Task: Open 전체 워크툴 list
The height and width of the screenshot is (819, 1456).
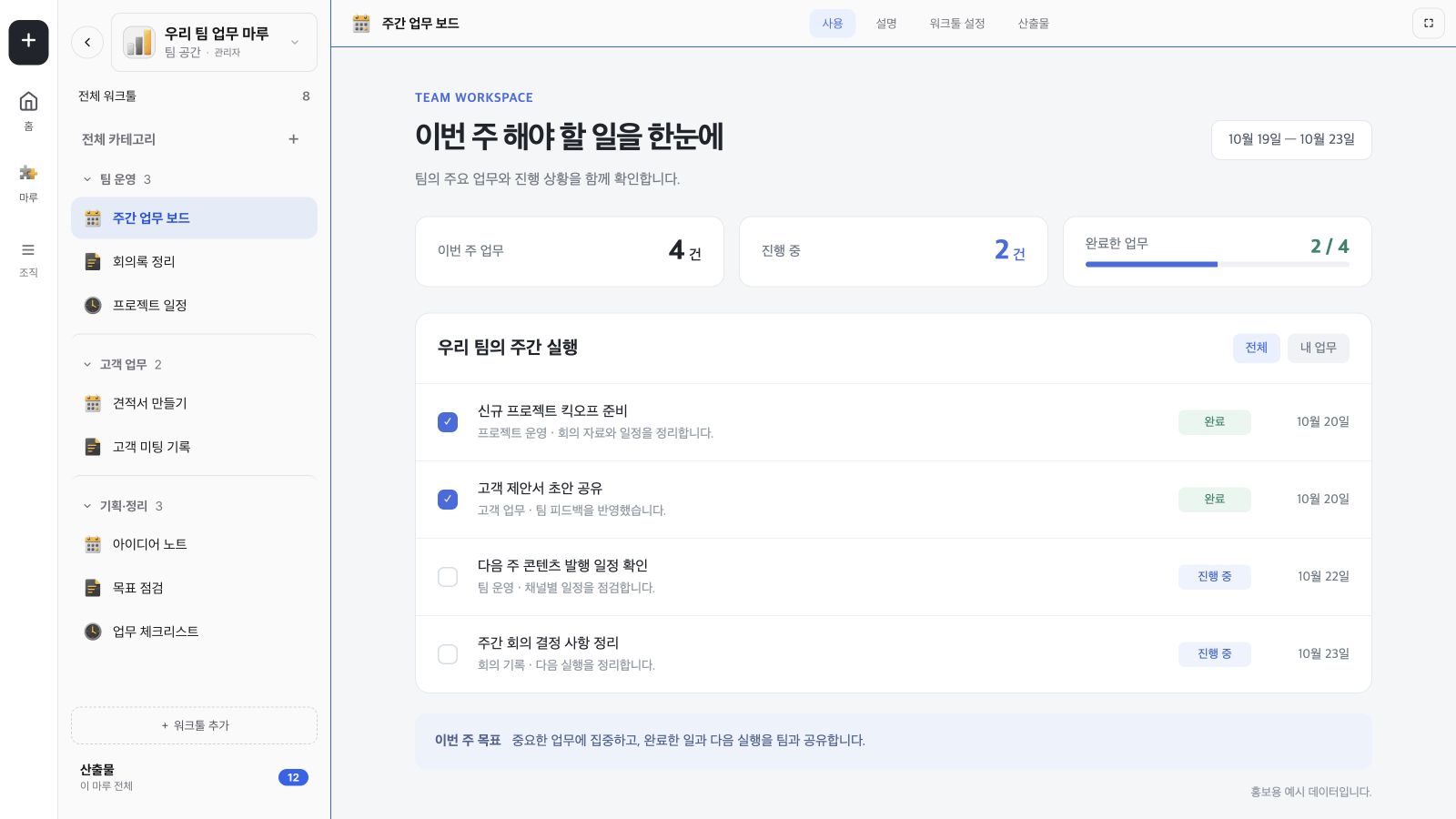Action: [x=195, y=96]
